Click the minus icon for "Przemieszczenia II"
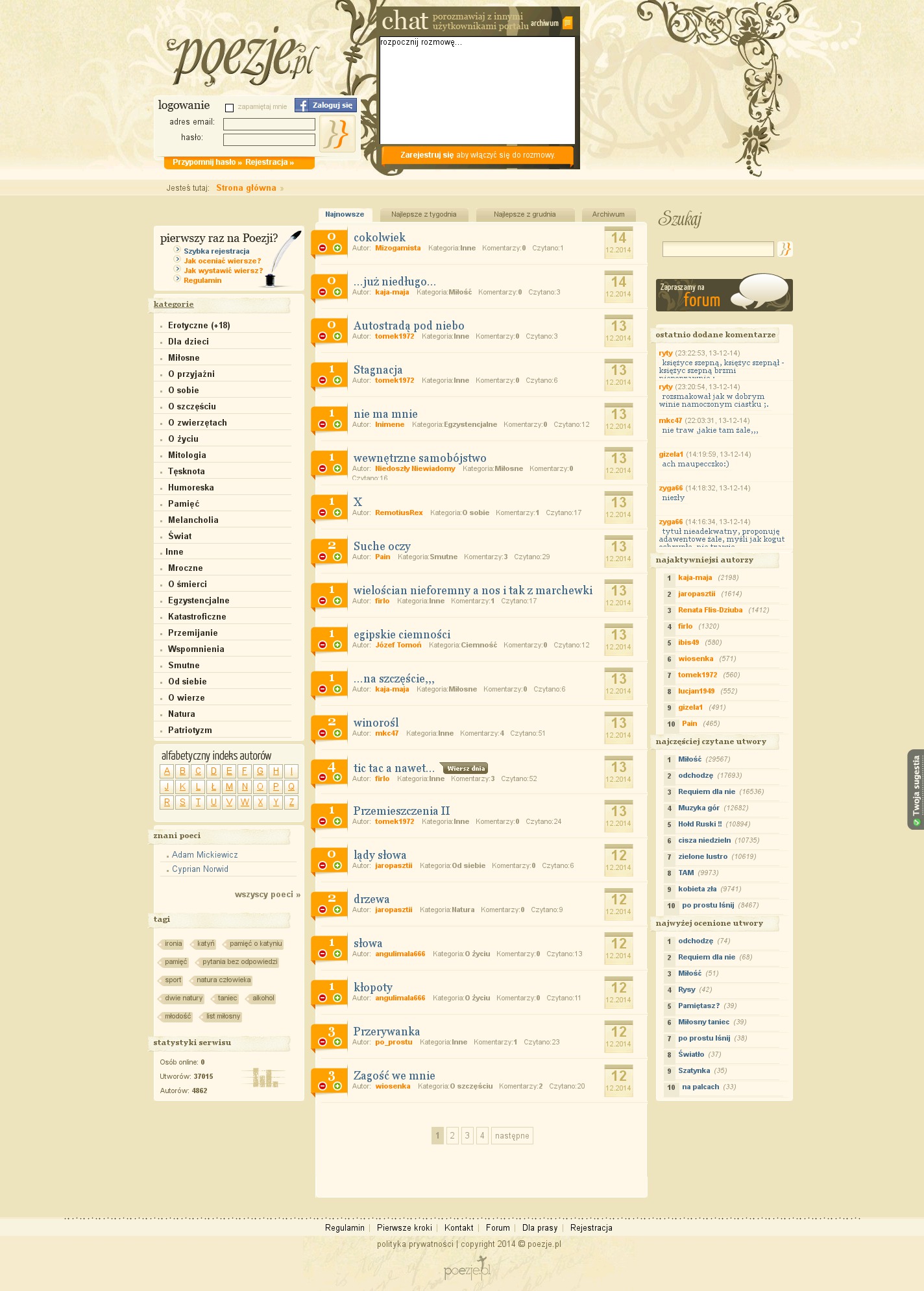This screenshot has width=924, height=1291. [322, 821]
